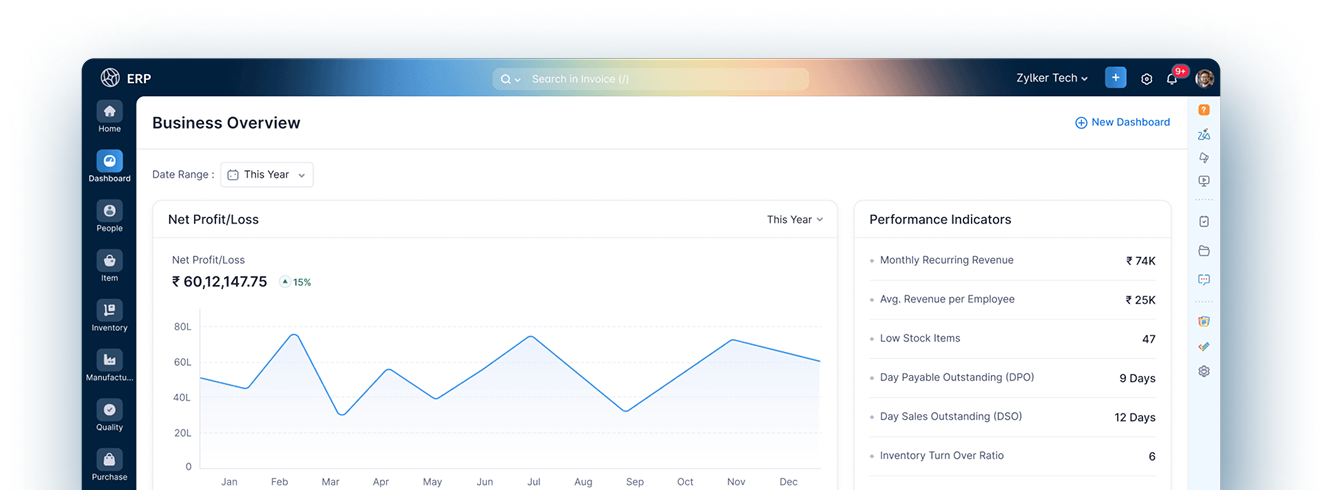
Task: Click Inventory Turn Over Ratio row
Action: (1012, 456)
